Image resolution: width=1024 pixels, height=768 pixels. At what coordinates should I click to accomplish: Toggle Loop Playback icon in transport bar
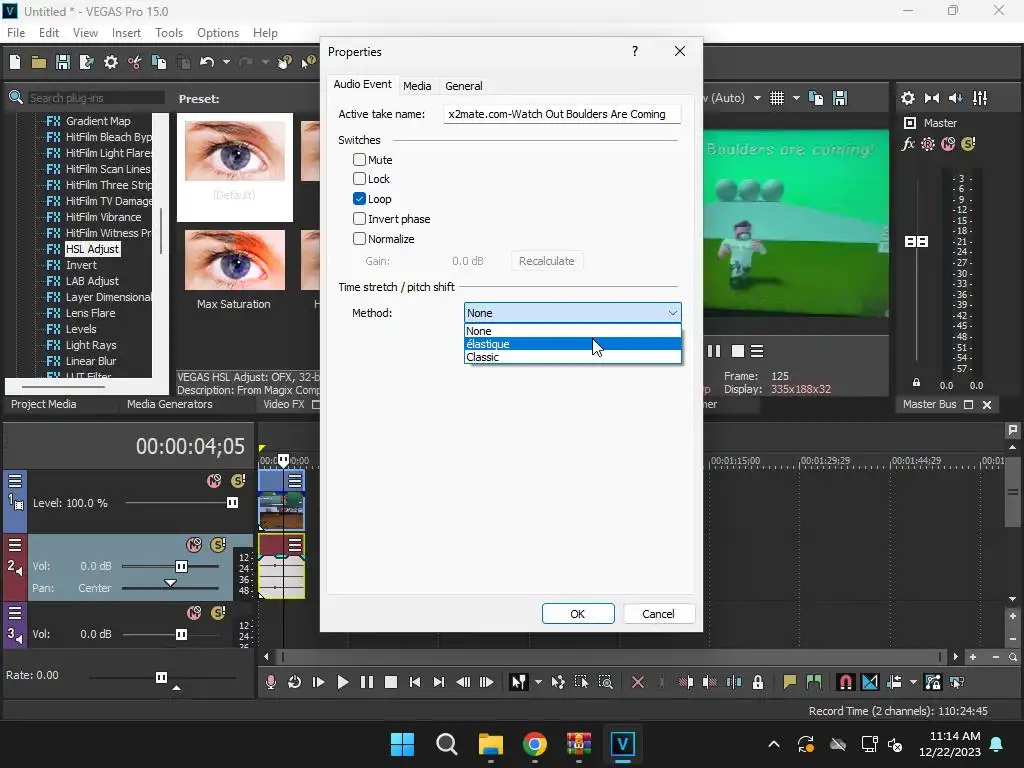tap(295, 682)
